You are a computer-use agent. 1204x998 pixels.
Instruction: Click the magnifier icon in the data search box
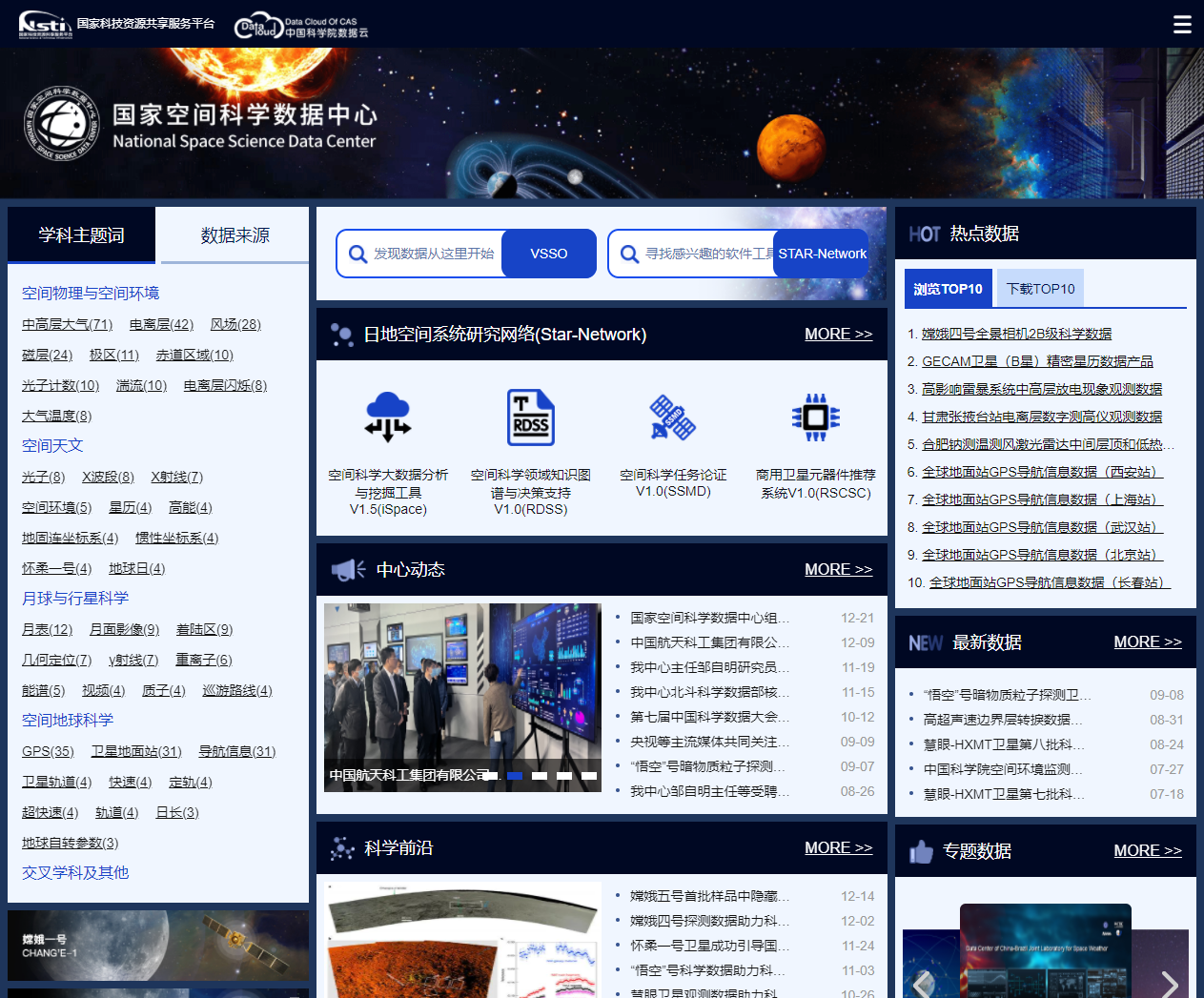click(x=358, y=253)
